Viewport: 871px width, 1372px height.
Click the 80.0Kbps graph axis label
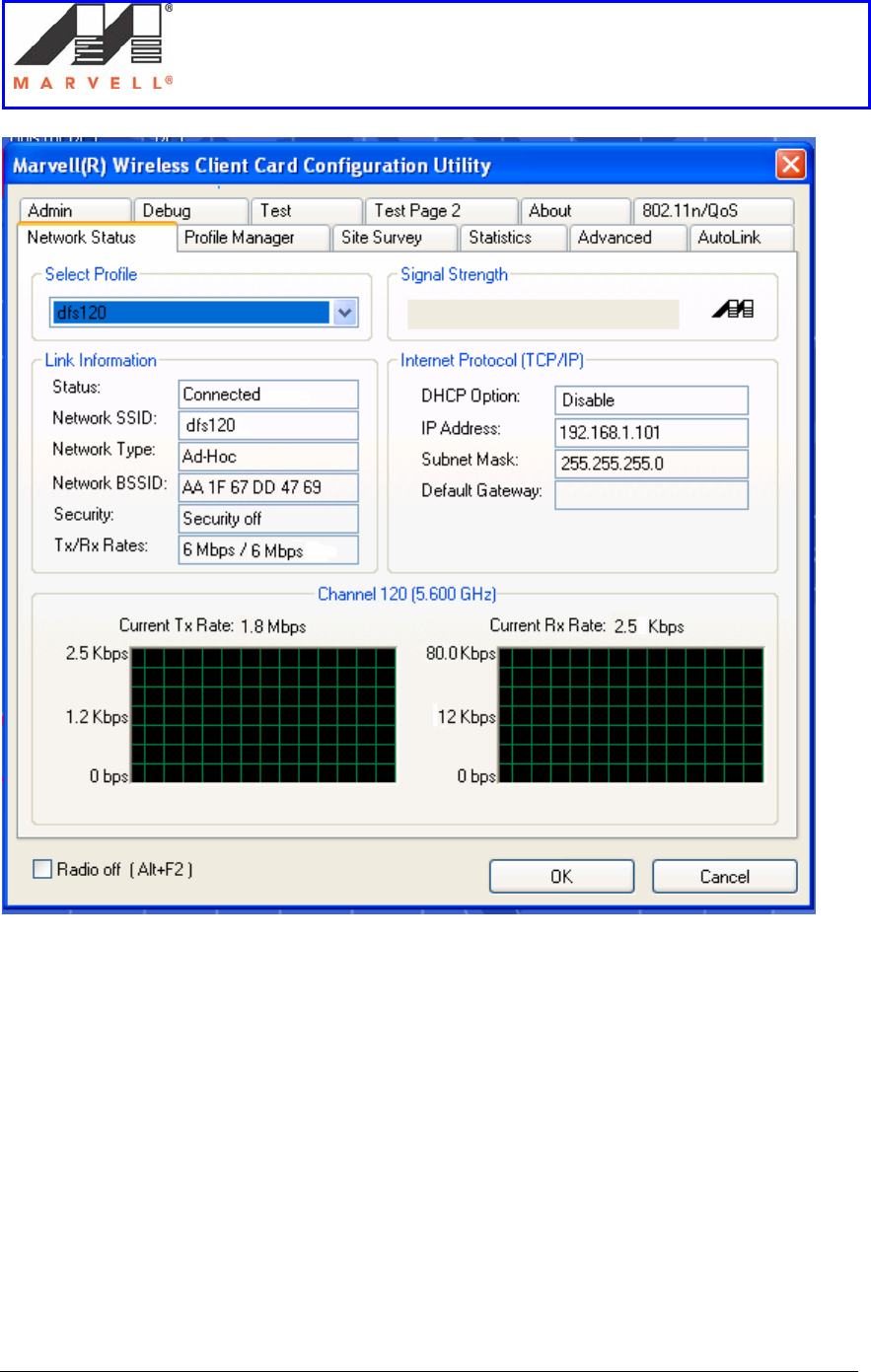click(461, 654)
